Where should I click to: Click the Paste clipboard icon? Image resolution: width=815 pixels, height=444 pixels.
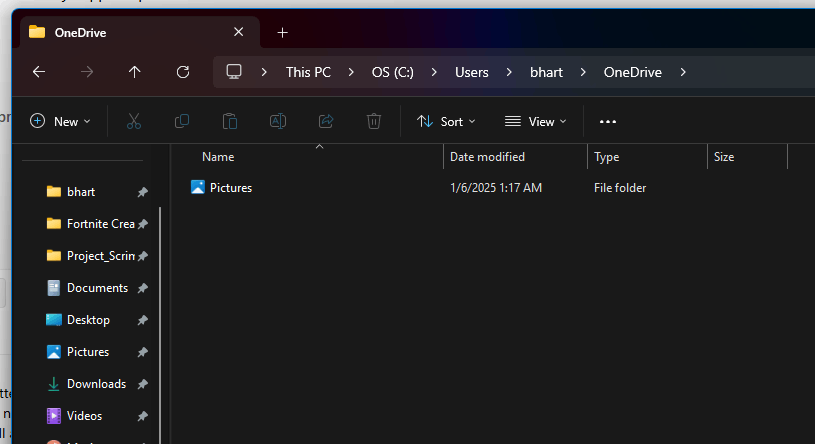[230, 122]
